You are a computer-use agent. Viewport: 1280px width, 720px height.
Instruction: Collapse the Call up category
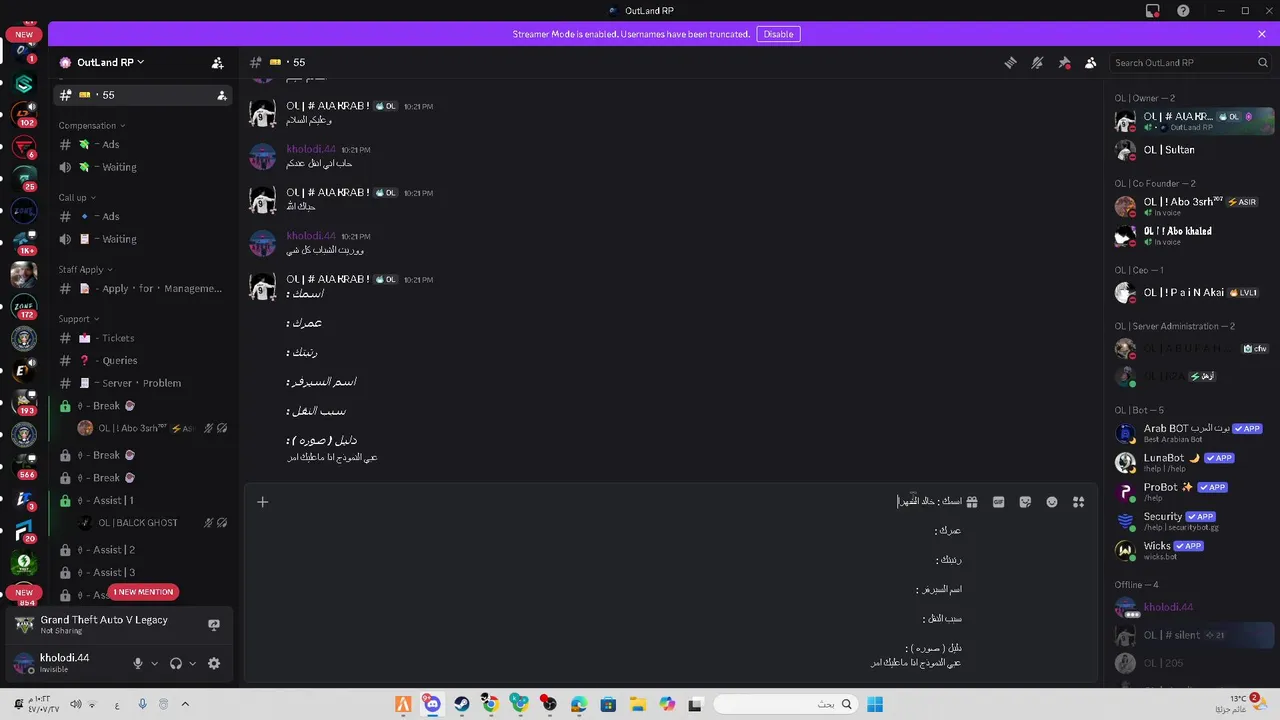(77, 198)
